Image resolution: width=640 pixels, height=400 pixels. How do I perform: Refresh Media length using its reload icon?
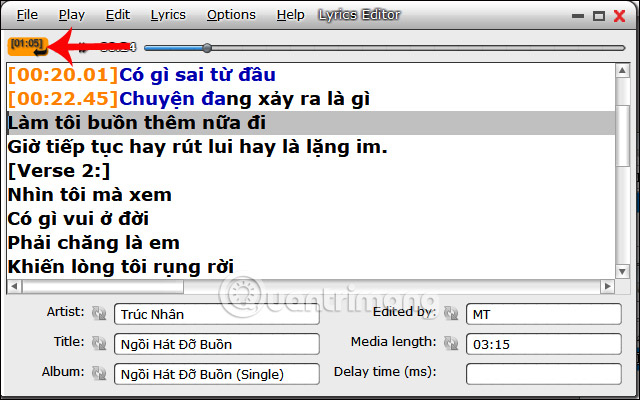451,343
